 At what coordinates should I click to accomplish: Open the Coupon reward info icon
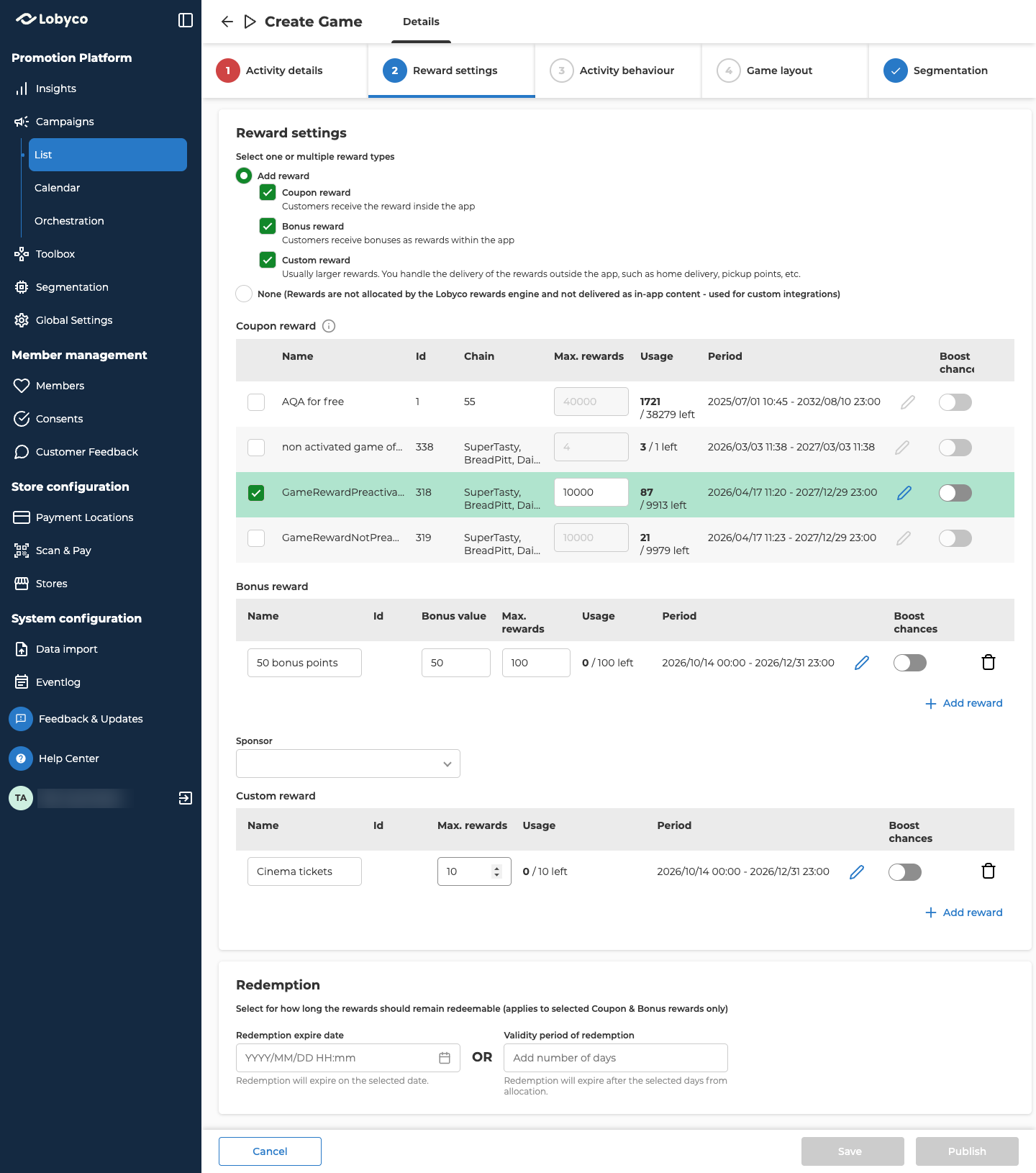pyautogui.click(x=329, y=326)
